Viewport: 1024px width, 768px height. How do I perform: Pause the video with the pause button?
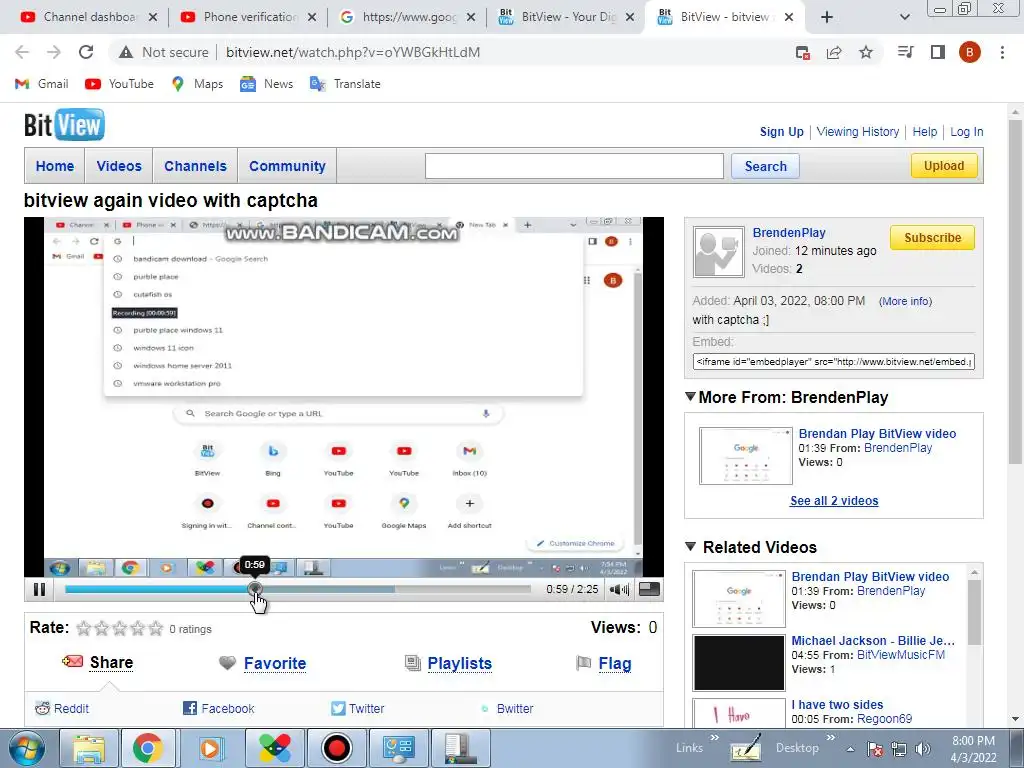(x=39, y=589)
